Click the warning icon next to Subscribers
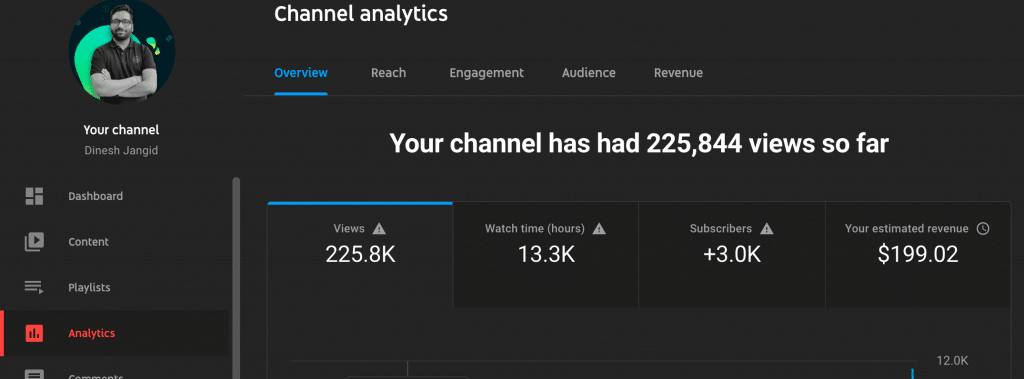Viewport: 1024px width, 379px height. [x=767, y=229]
